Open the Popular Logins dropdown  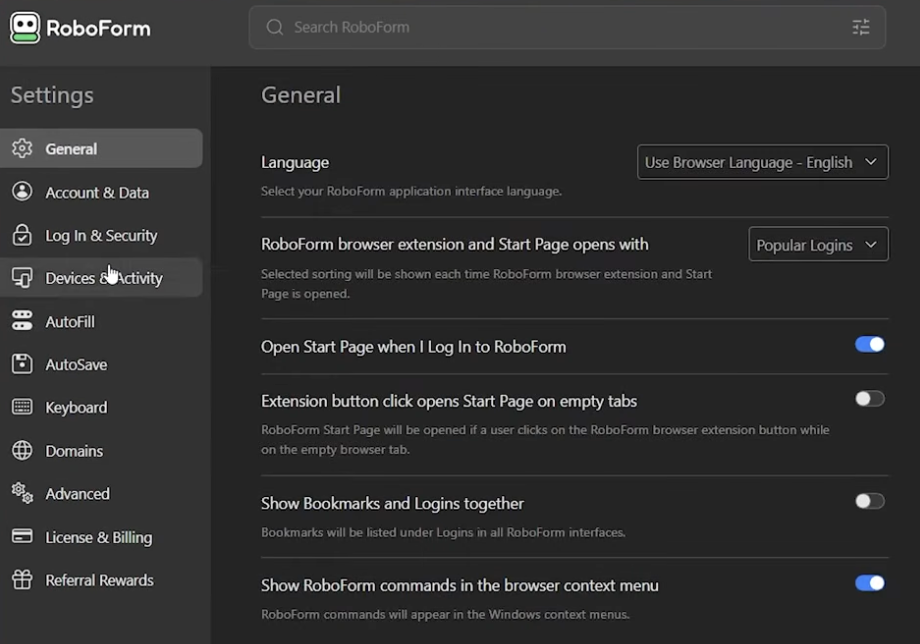click(x=818, y=244)
